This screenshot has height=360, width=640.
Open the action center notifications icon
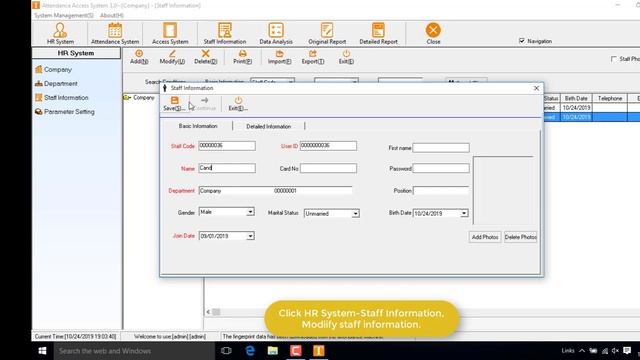[627, 351]
